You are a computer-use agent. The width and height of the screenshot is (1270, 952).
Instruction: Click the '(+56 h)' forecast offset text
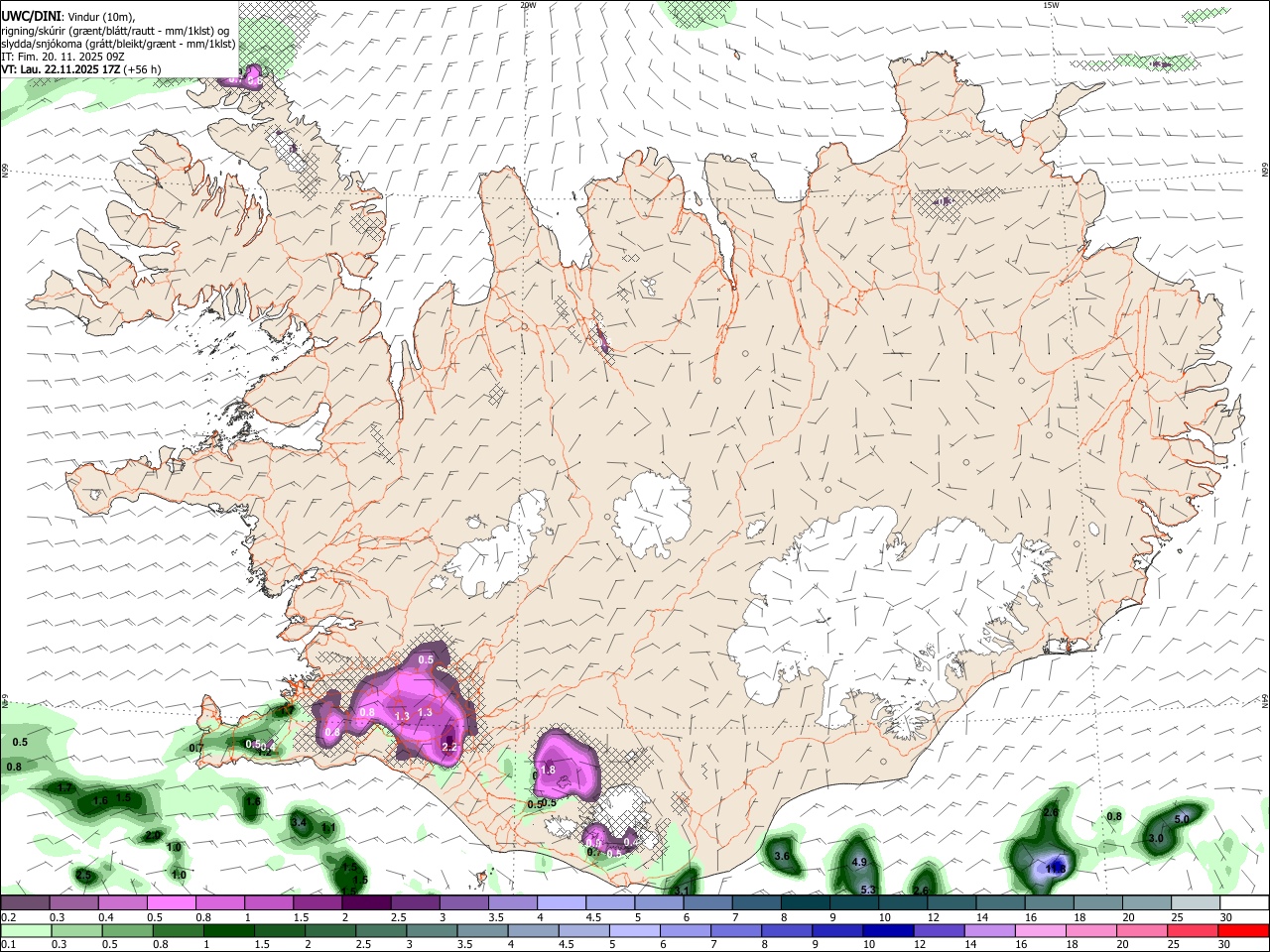(x=143, y=69)
